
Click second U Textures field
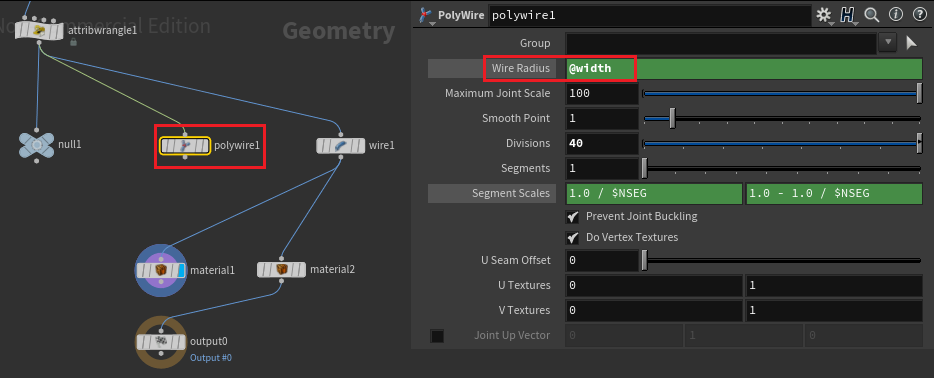(x=834, y=285)
